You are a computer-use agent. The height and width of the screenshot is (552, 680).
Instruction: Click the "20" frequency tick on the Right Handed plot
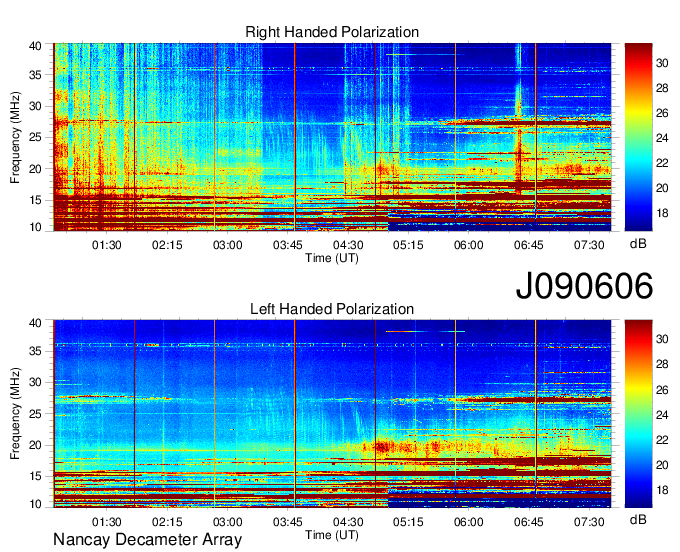click(x=35, y=169)
